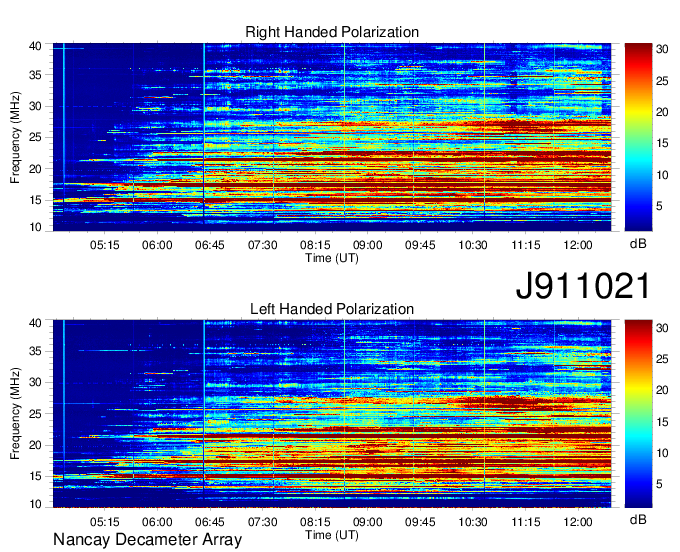Click the Nancay Decameter Array caption

coord(147,539)
